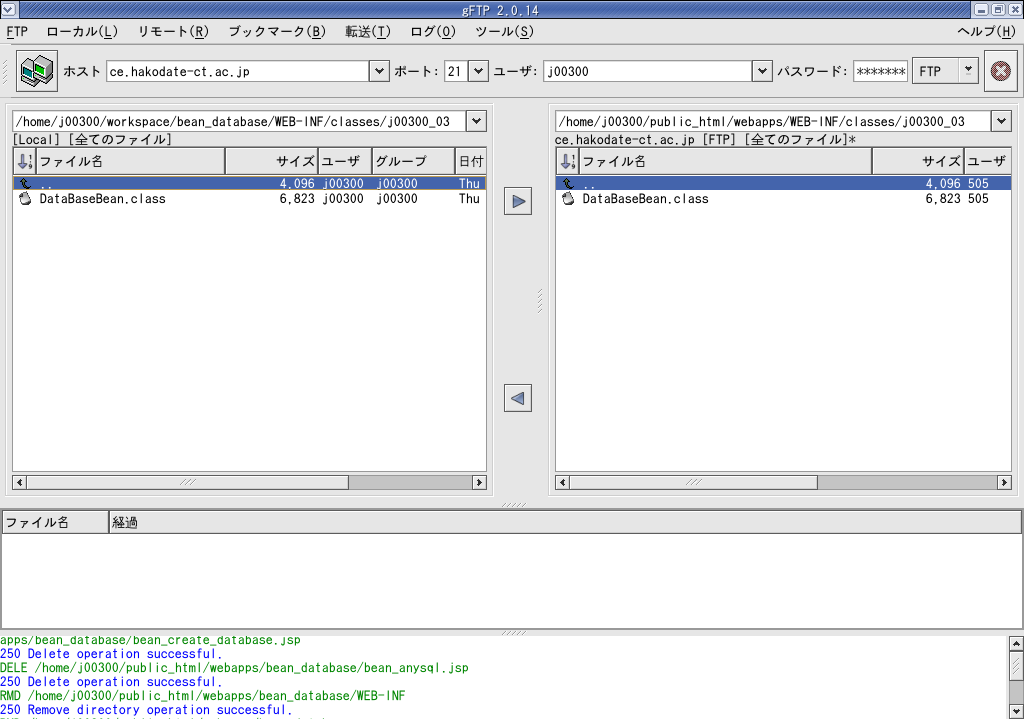Click log line 'RMD /home/j00300/public_html/webapps/bean_database/WEB-INF'
1024x719 pixels.
(x=202, y=696)
